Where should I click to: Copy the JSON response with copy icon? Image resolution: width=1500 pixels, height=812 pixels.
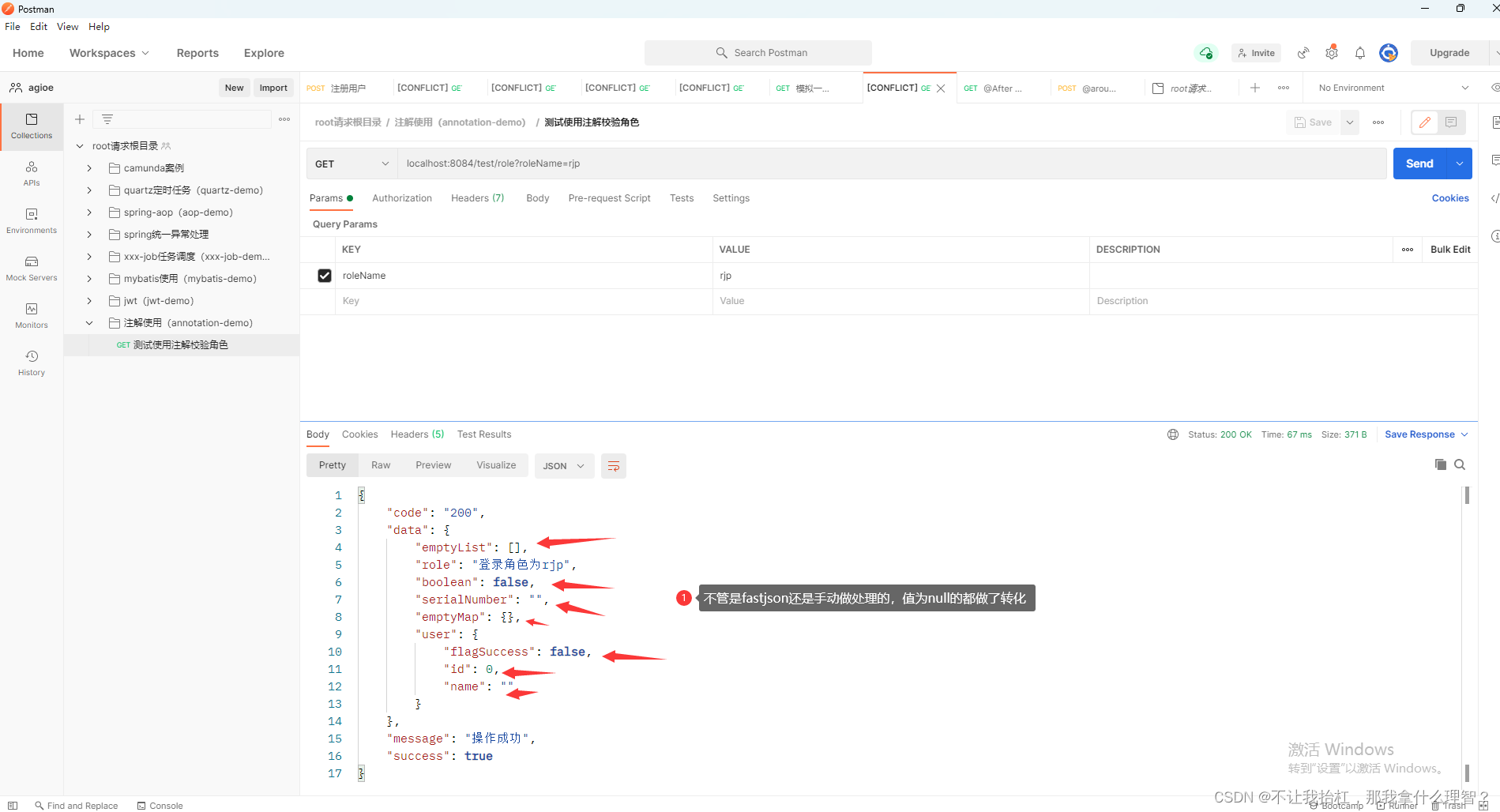tap(1440, 464)
